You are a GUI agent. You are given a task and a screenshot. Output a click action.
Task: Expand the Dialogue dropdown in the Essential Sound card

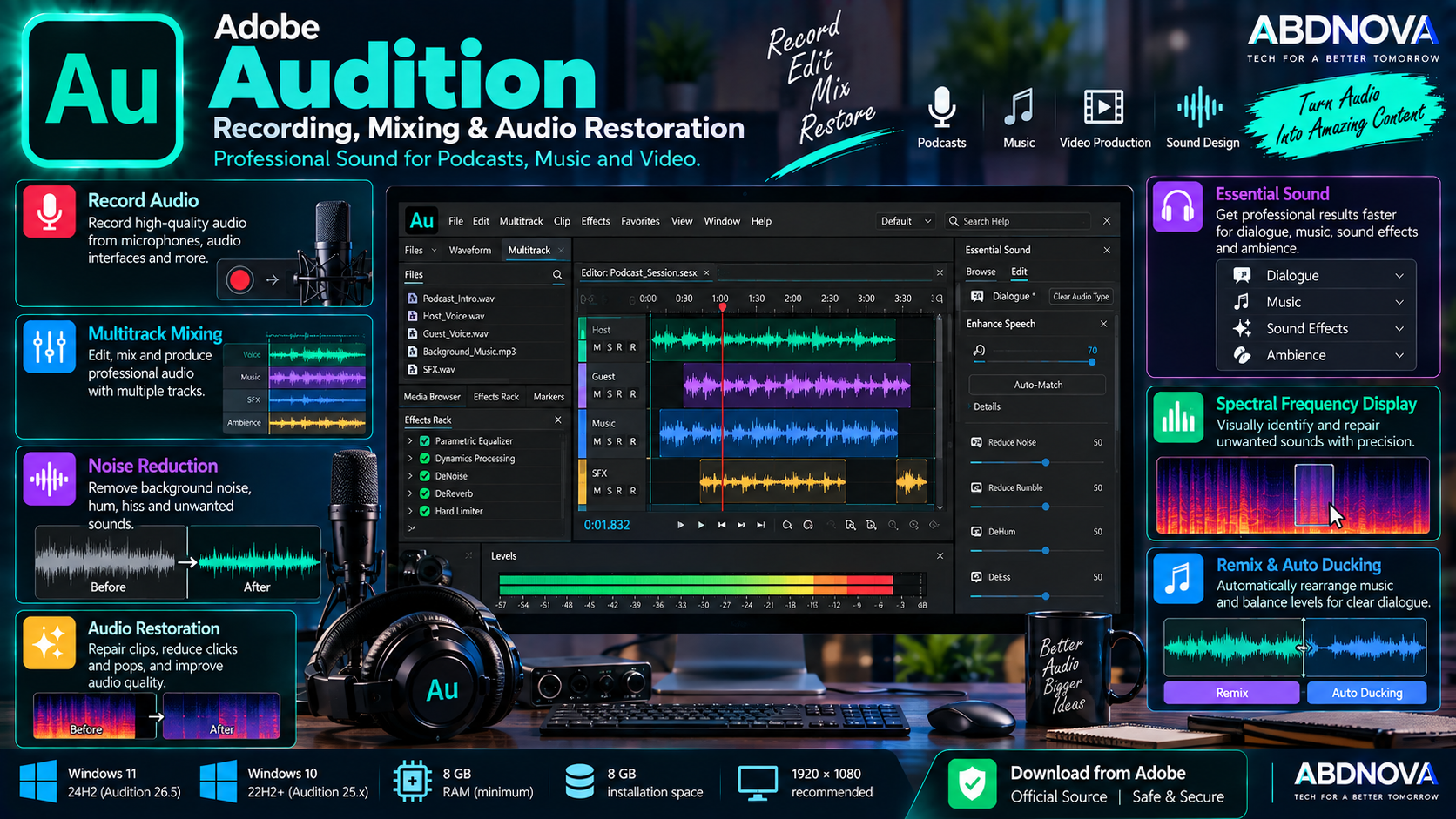(1399, 276)
